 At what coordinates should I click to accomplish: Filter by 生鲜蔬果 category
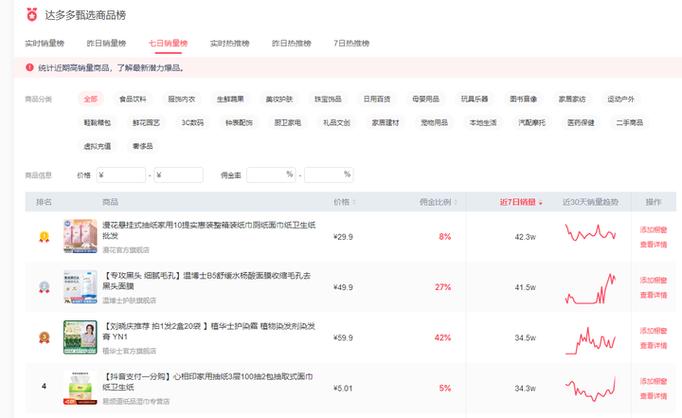tap(230, 99)
